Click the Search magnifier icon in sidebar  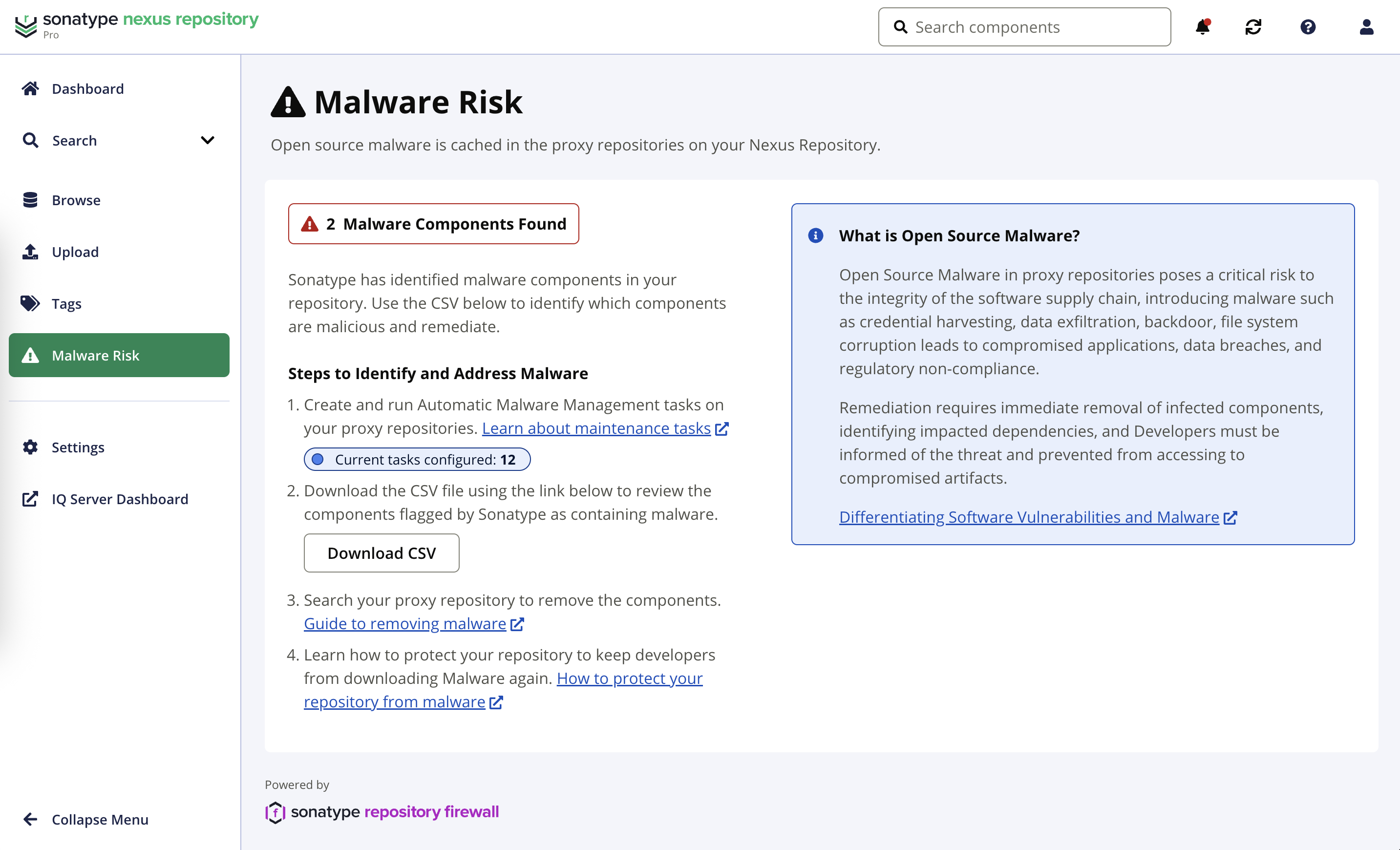coord(30,140)
